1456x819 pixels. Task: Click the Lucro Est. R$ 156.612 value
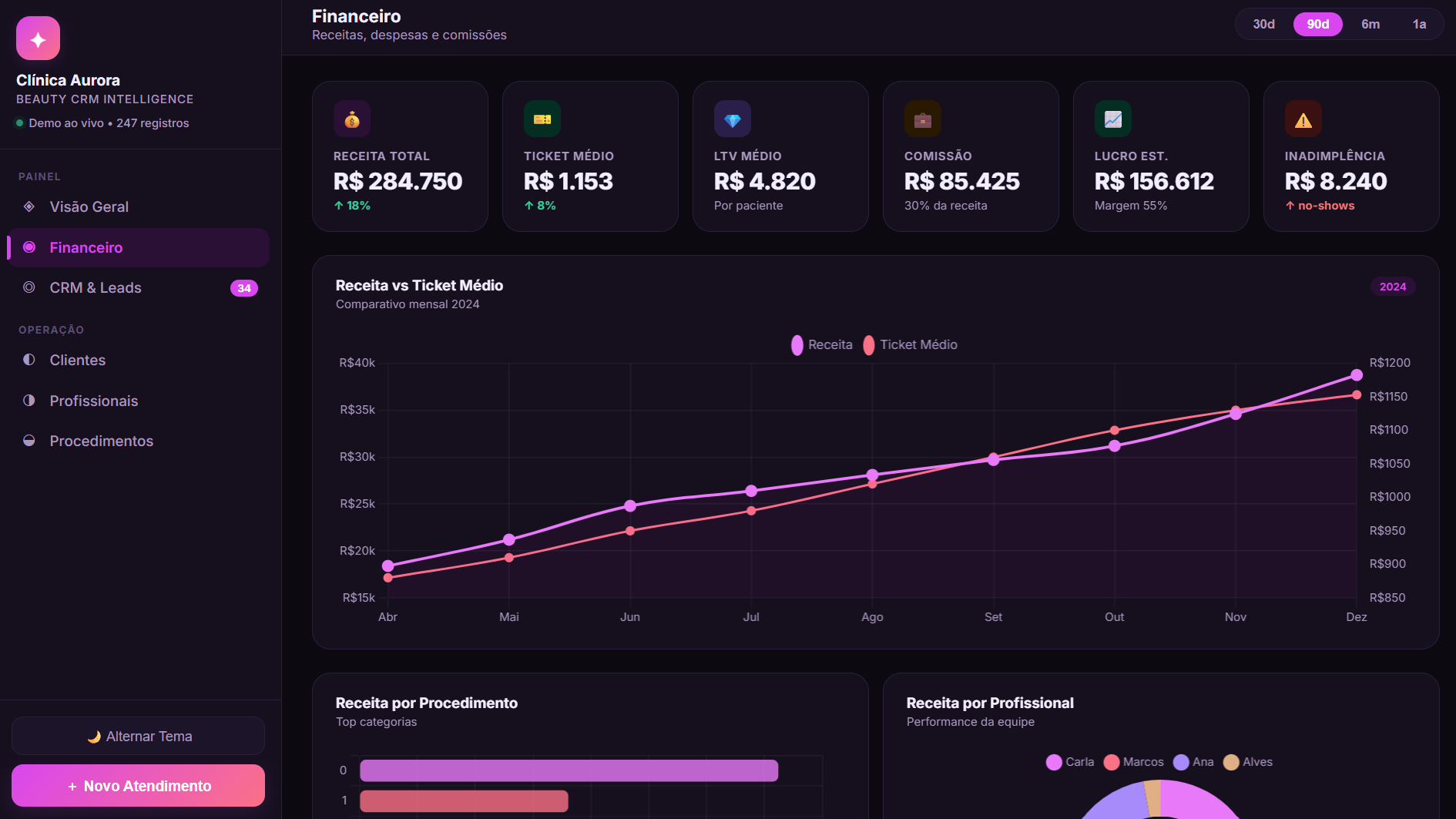[1154, 181]
